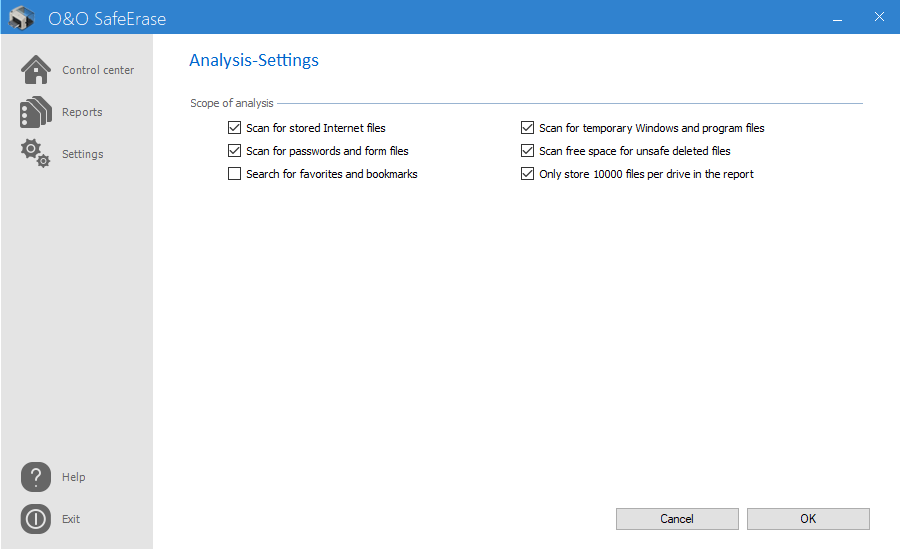
Task: Open the Settings sidebar label
Action: click(83, 154)
